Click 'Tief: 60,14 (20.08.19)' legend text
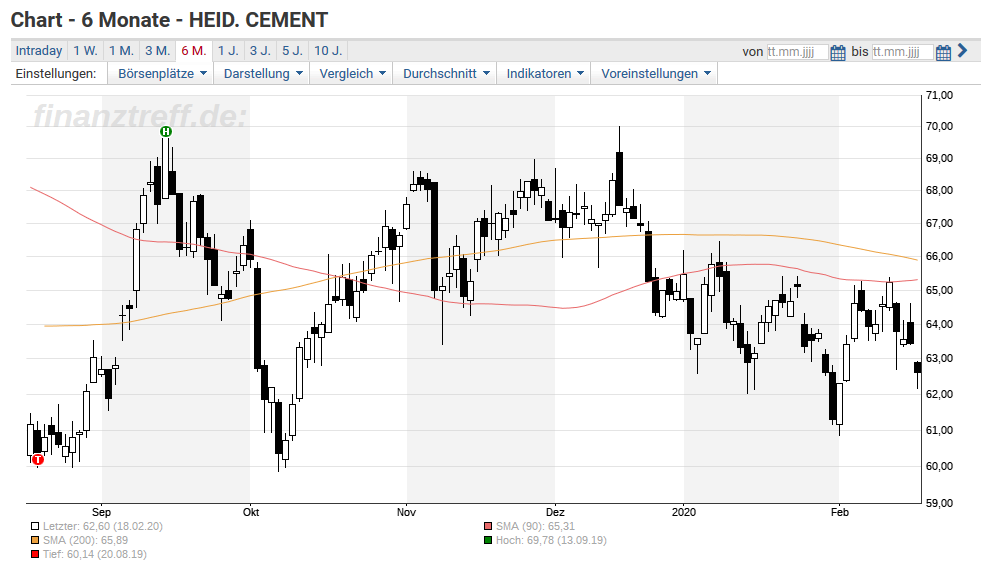Image resolution: width=989 pixels, height=576 pixels. 95,554
